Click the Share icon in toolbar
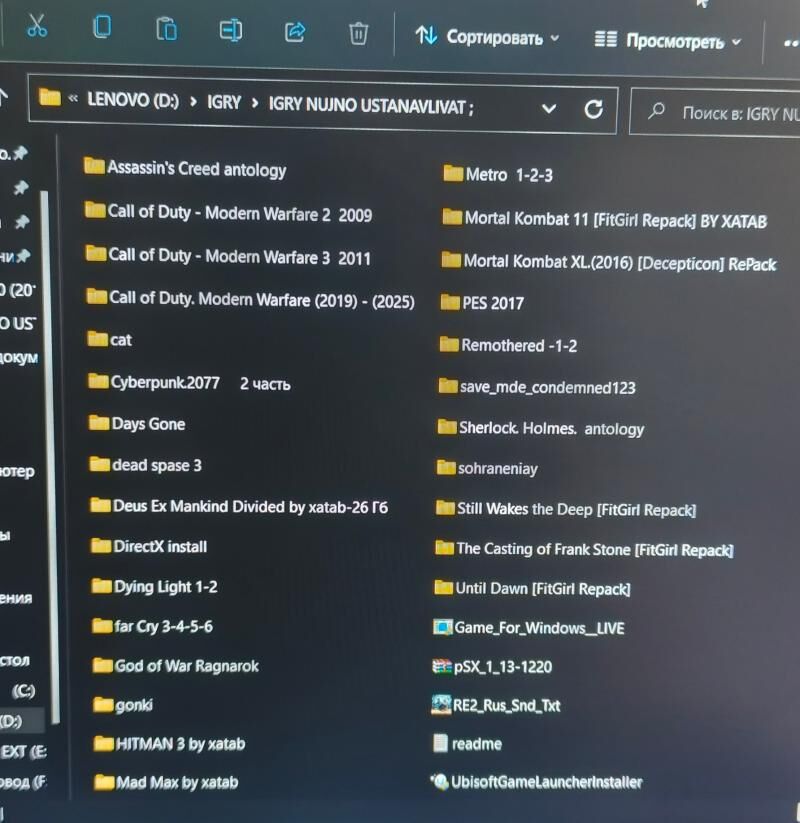The image size is (800, 823). (295, 32)
